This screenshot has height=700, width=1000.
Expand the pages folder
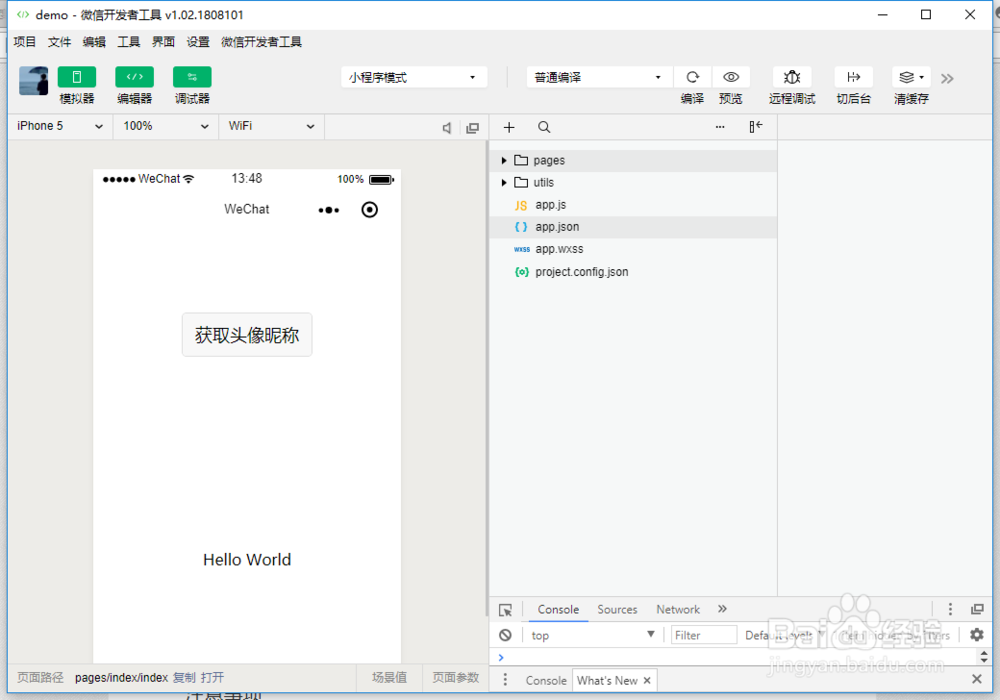503,159
